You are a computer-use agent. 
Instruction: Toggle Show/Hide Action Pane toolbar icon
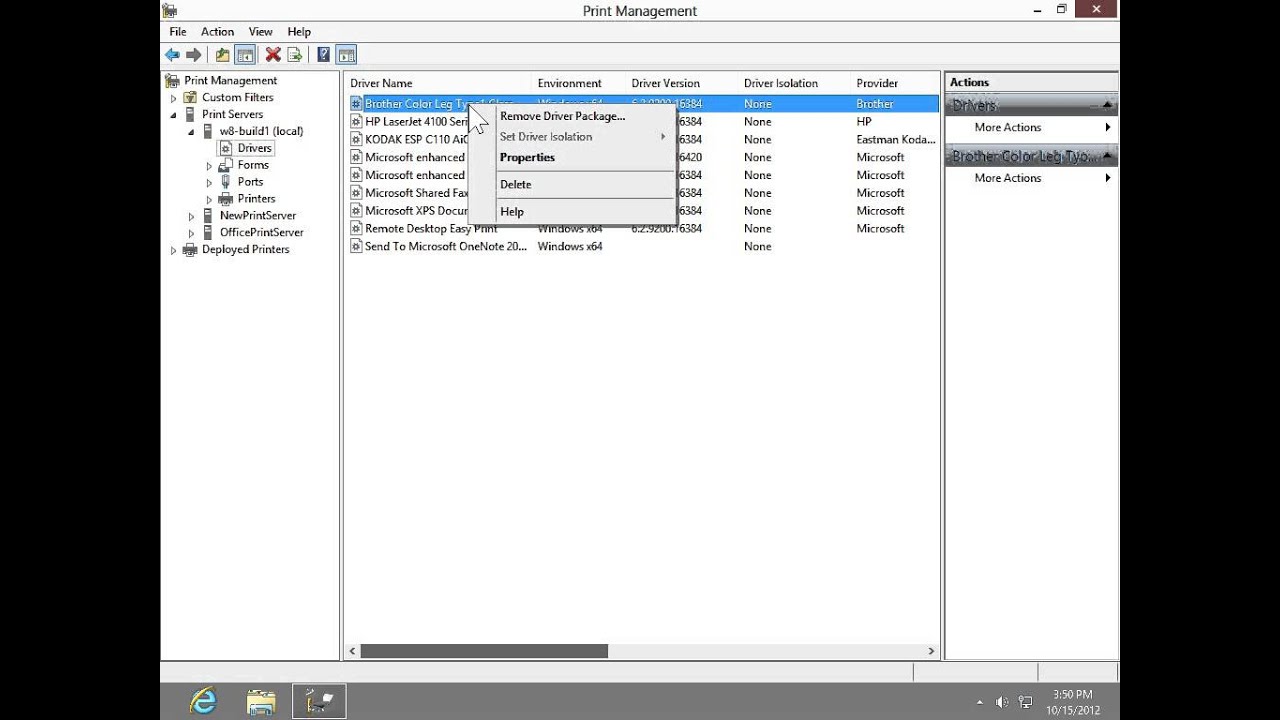click(346, 55)
